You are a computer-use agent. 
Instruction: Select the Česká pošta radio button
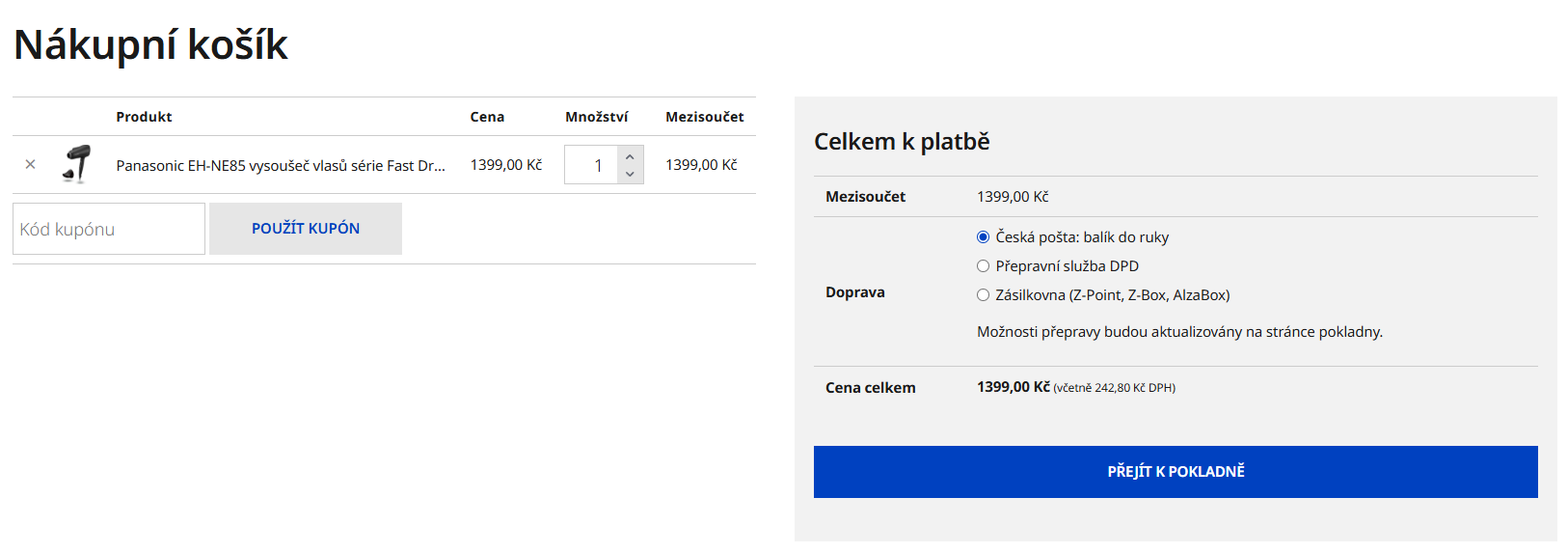tap(983, 237)
